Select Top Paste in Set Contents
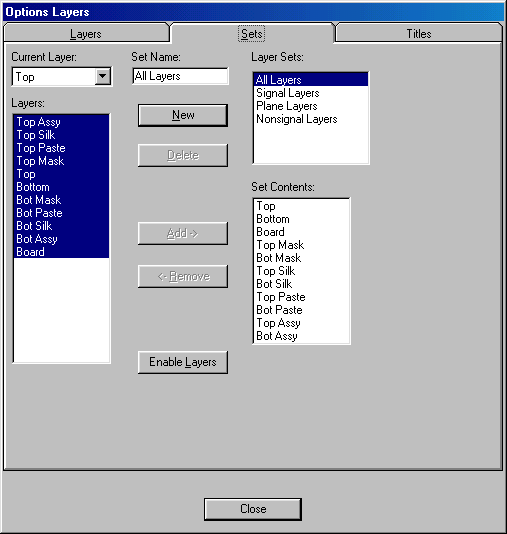 pyautogui.click(x=301, y=297)
